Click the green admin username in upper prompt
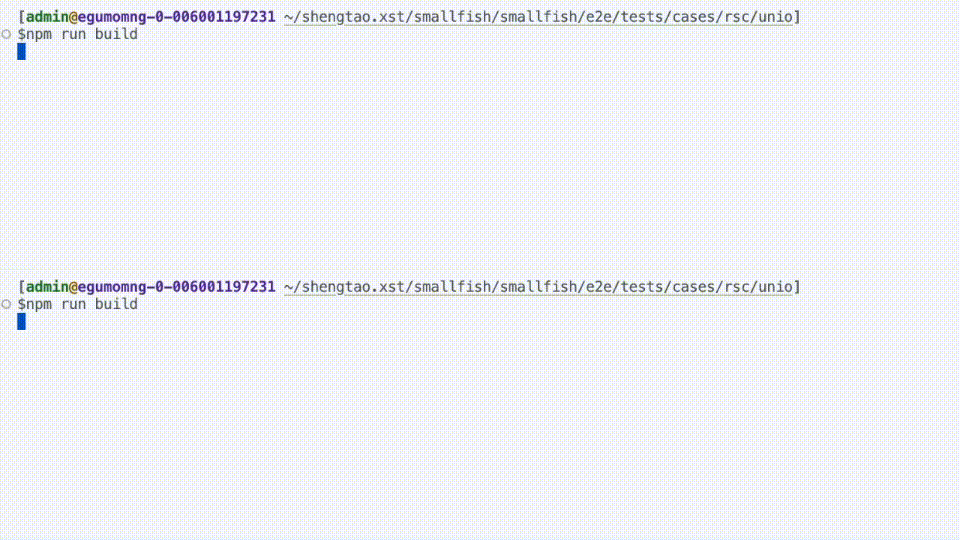The image size is (960, 540). point(47,17)
